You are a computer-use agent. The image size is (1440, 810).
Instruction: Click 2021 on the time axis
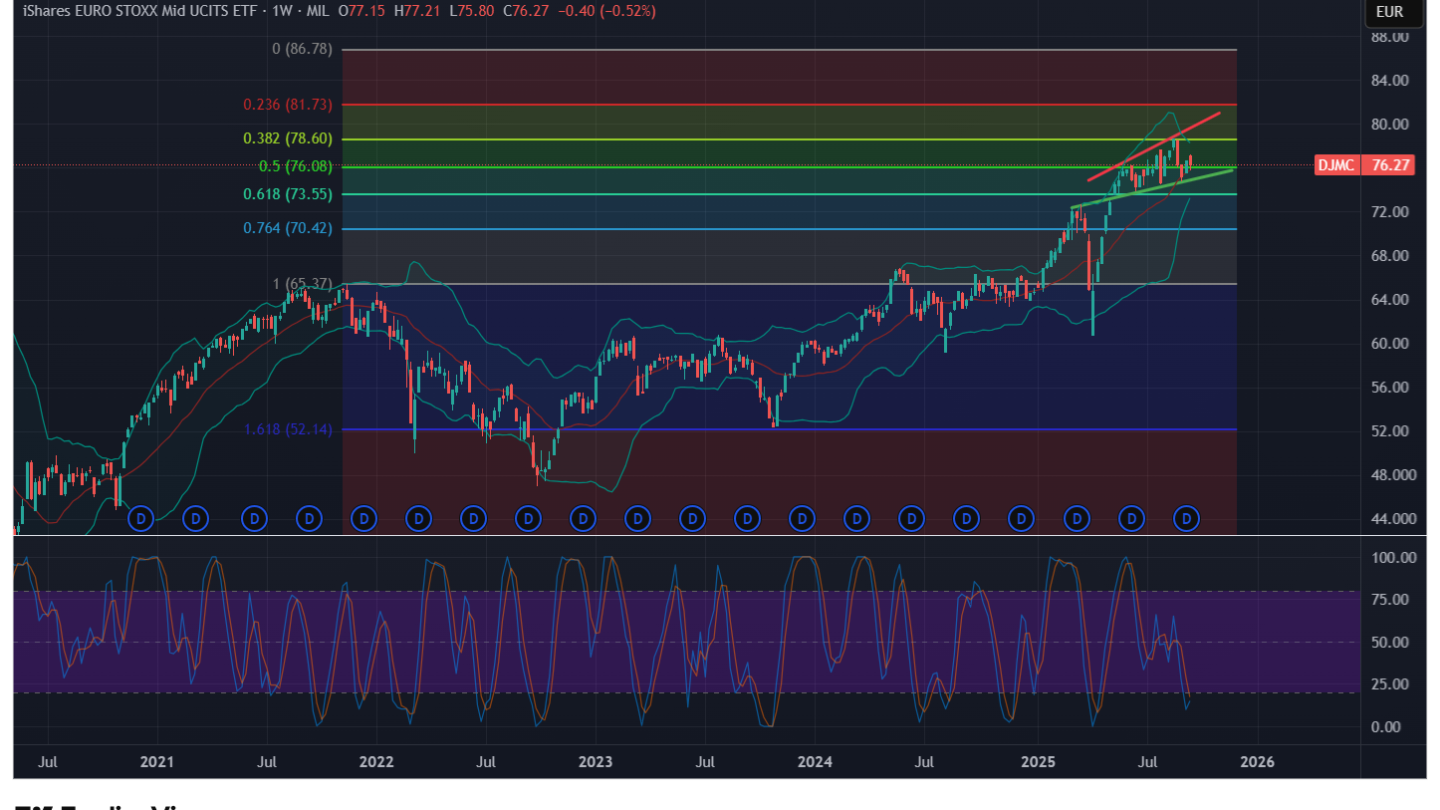[x=157, y=762]
